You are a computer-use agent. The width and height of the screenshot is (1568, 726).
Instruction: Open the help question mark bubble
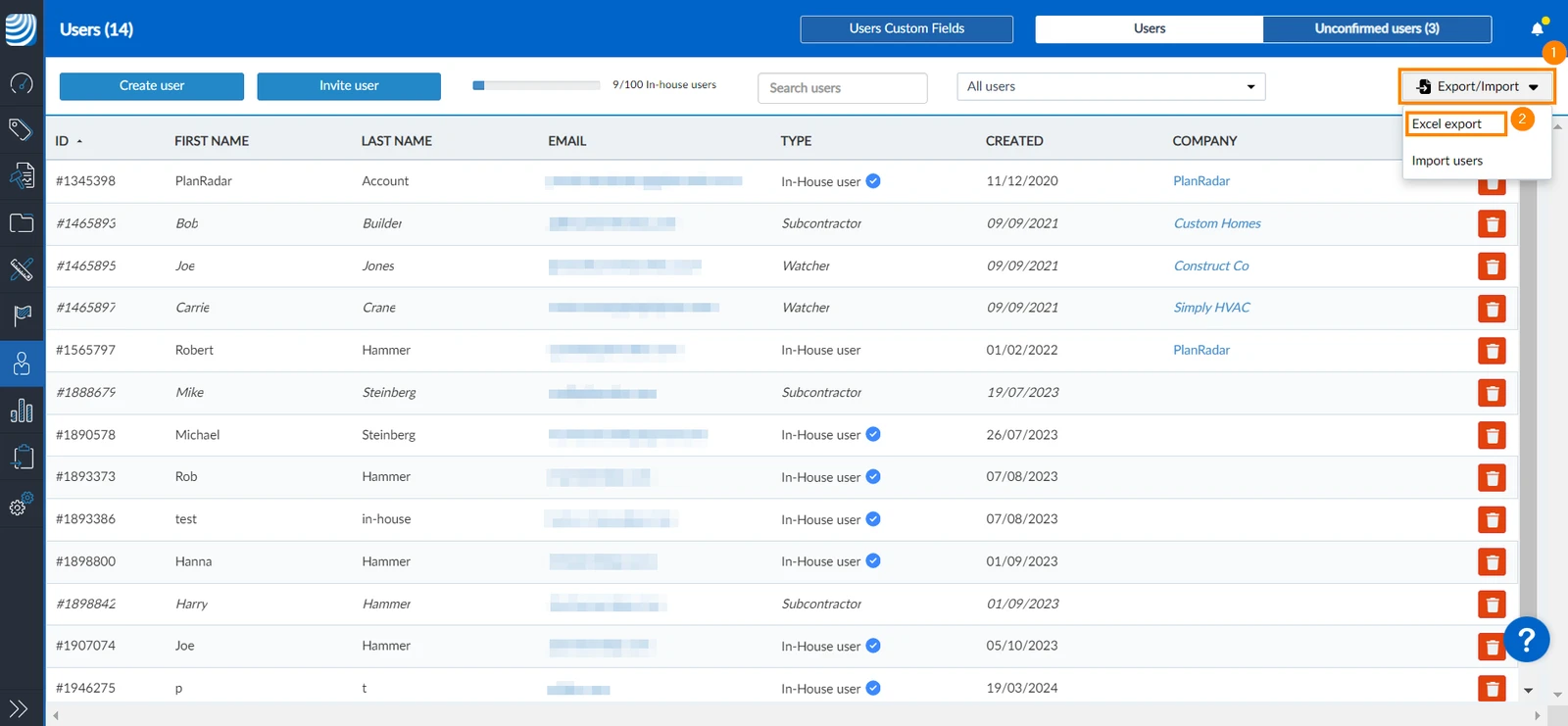1526,640
